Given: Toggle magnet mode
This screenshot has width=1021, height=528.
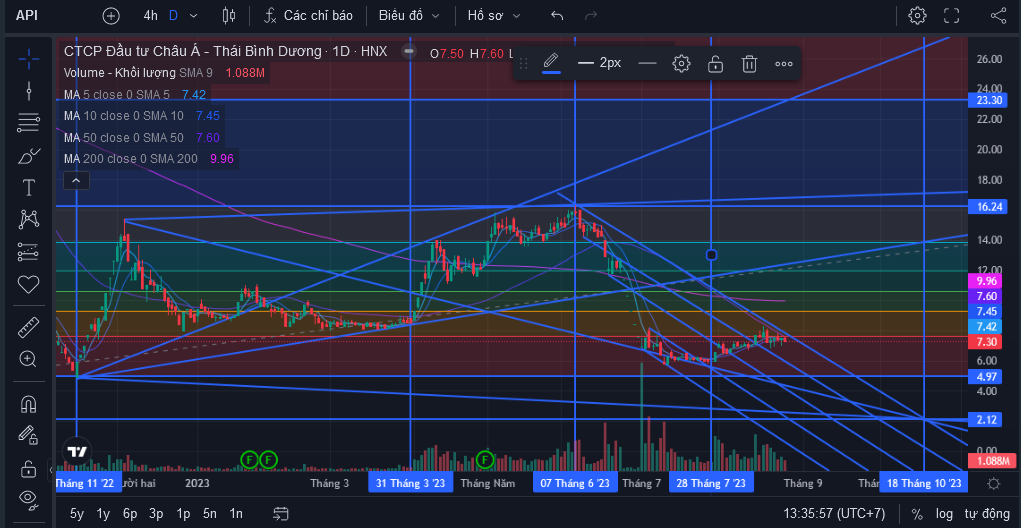Looking at the screenshot, I should click(x=29, y=404).
